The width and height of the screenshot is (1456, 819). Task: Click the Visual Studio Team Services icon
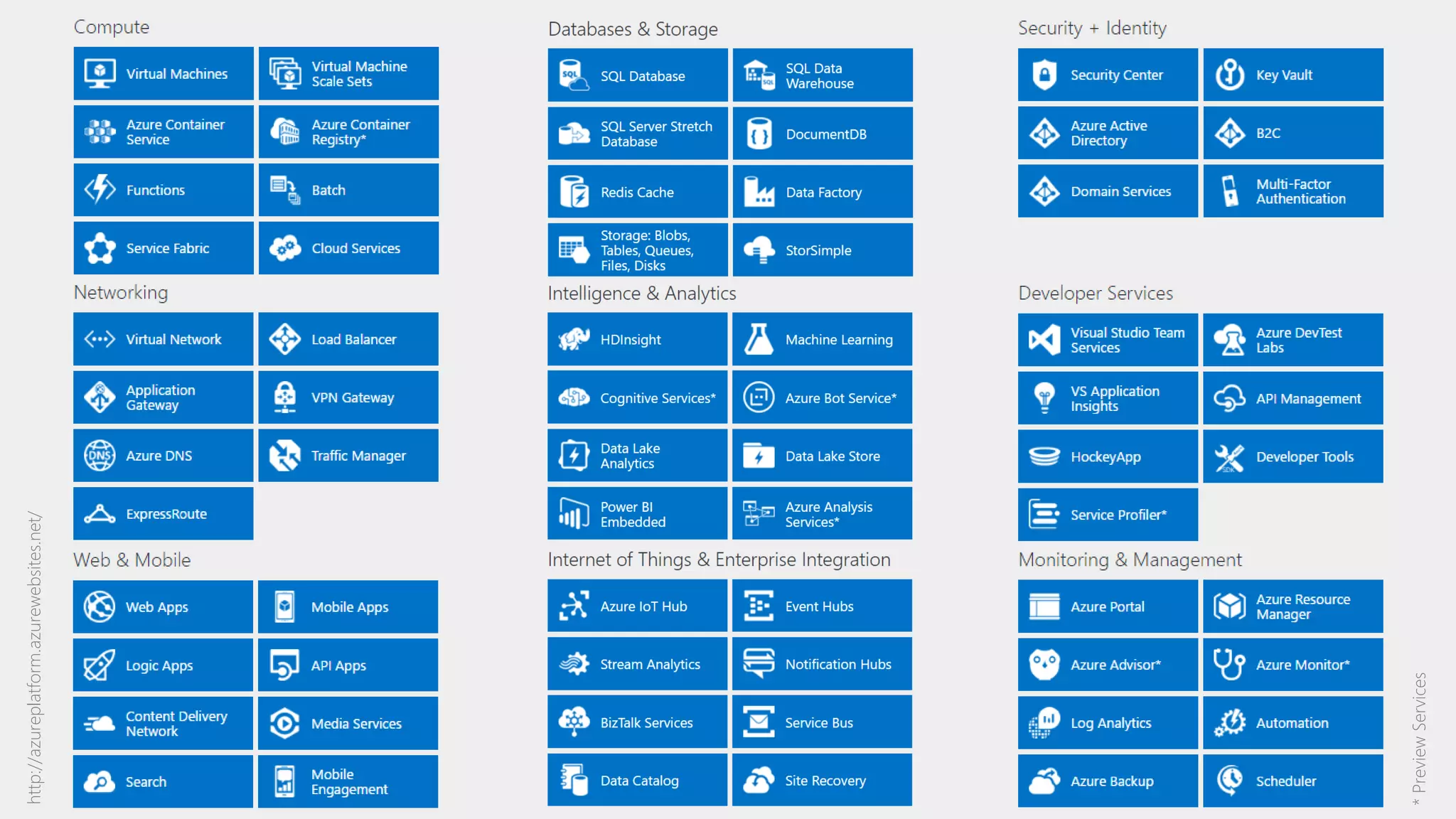1044,340
